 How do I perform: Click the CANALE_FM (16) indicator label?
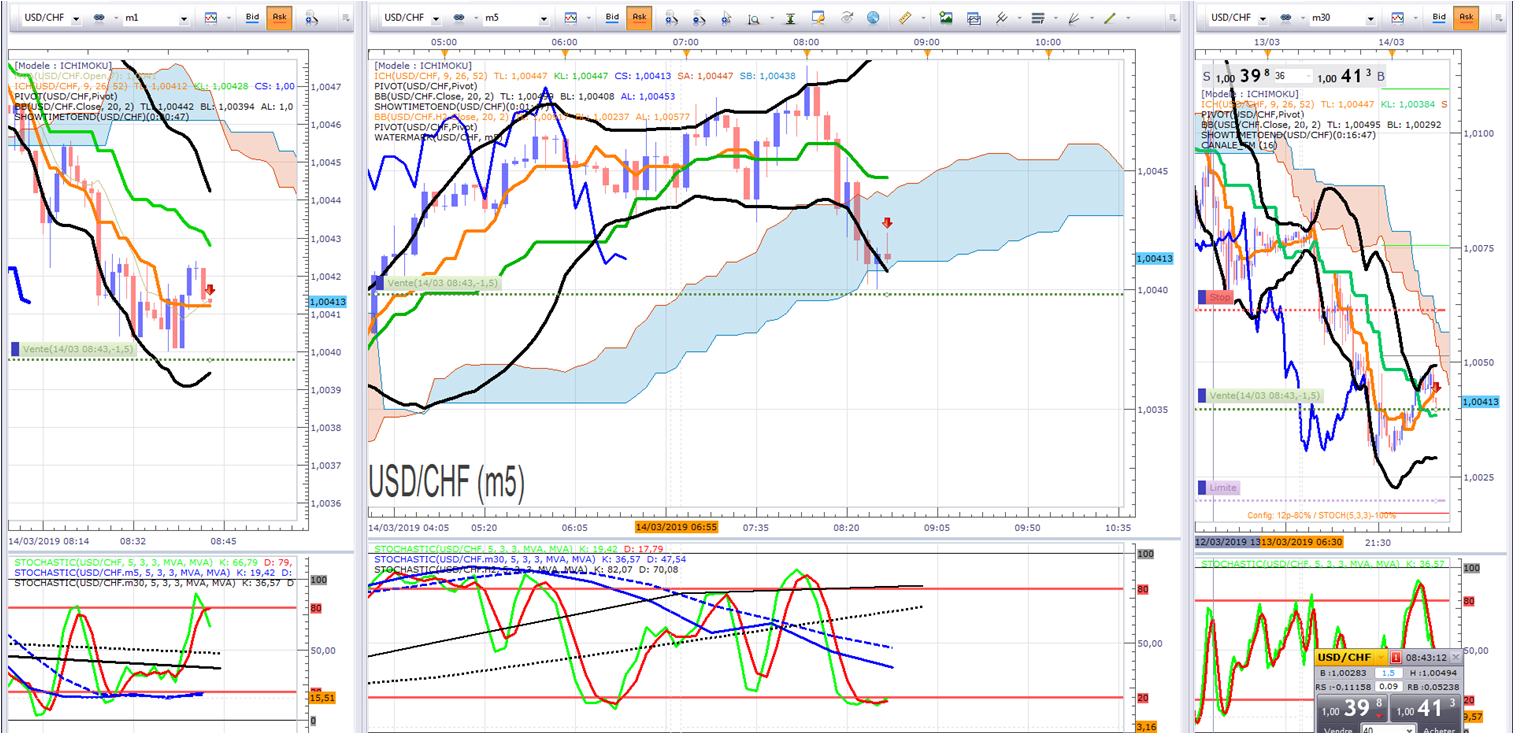click(1241, 145)
